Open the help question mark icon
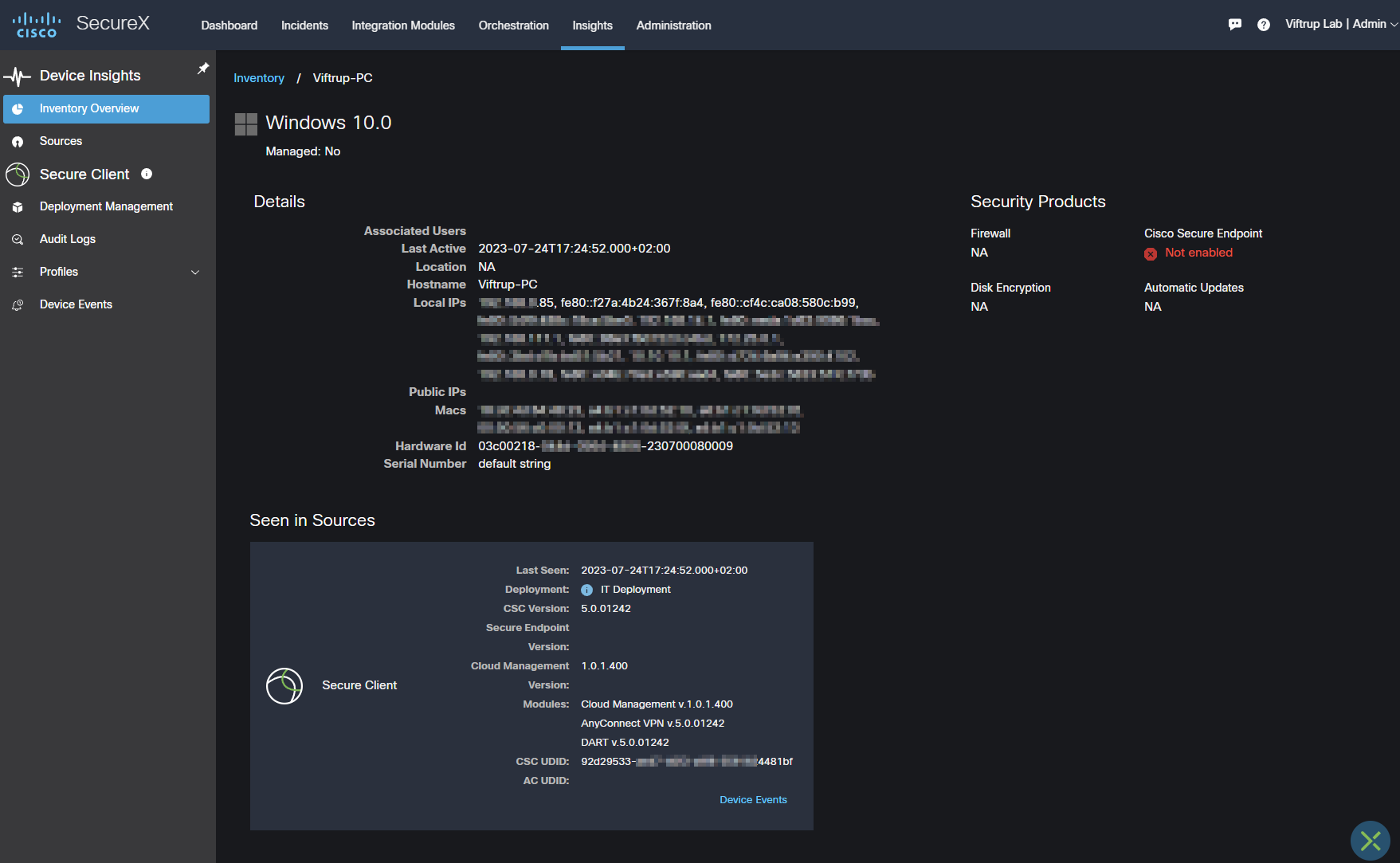 click(1263, 25)
